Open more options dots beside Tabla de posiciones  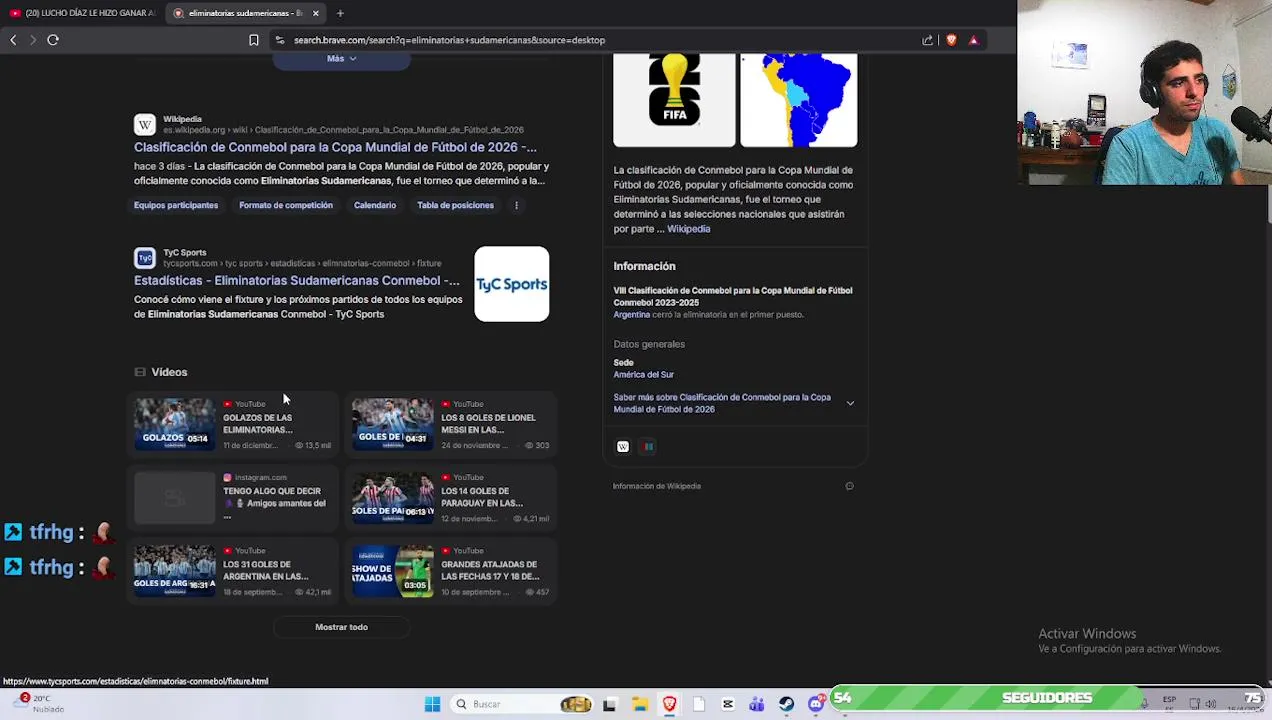[516, 205]
